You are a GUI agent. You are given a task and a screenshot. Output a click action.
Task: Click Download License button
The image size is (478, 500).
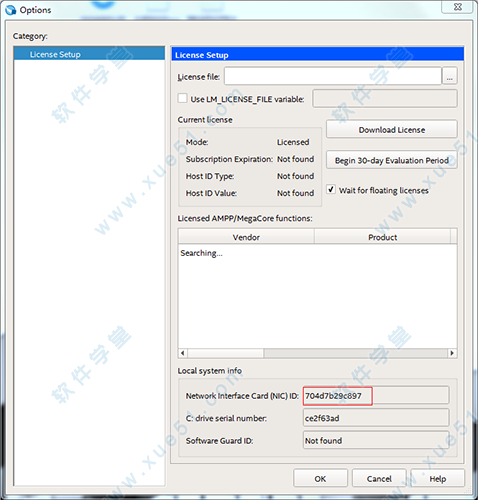[392, 129]
